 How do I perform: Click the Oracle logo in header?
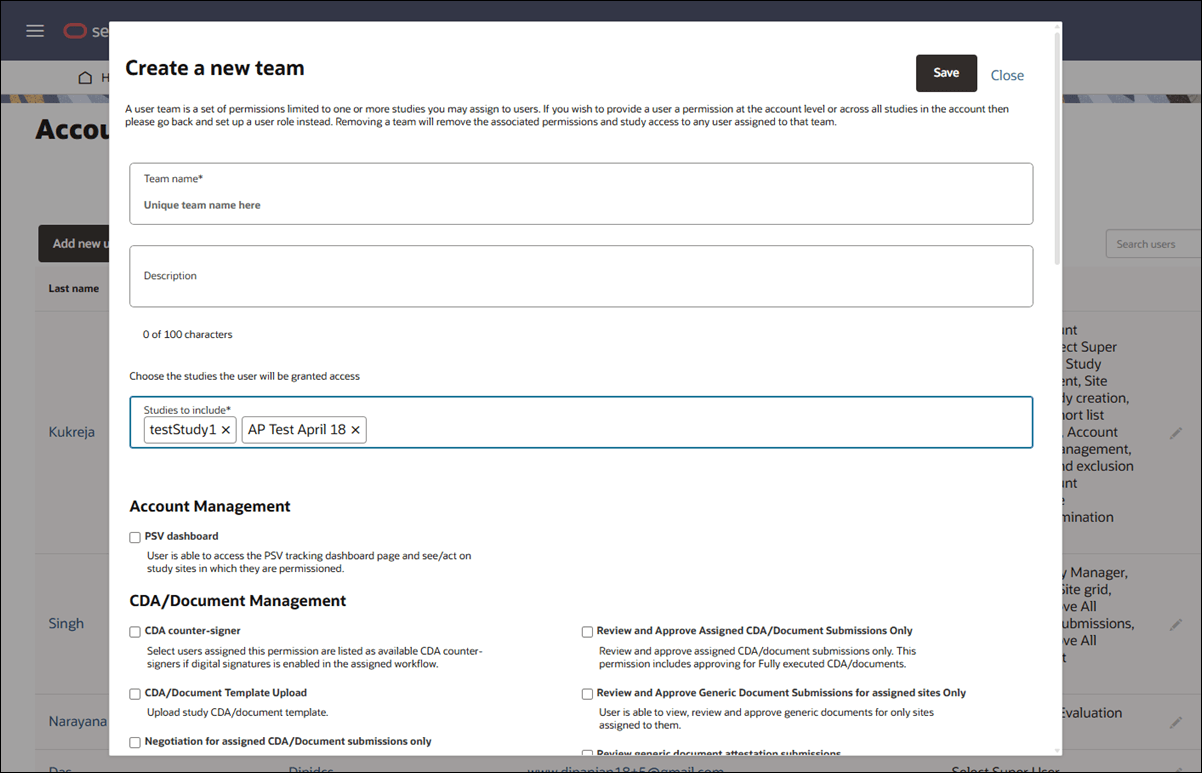click(75, 31)
